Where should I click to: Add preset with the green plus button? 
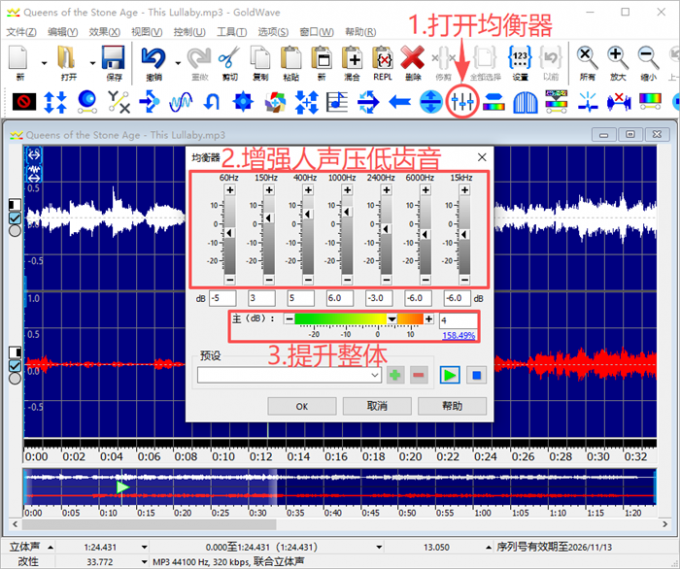tap(395, 375)
